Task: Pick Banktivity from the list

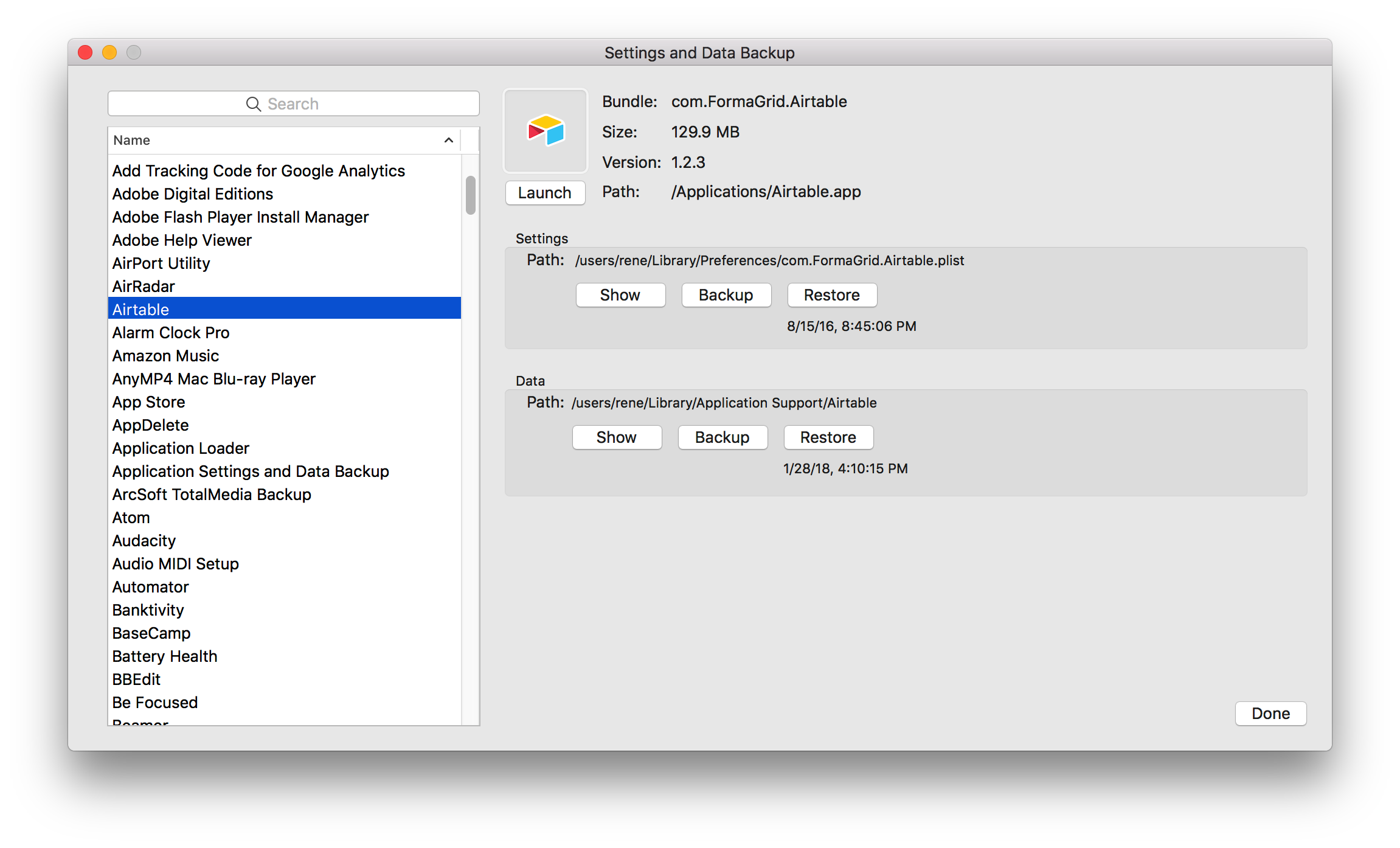Action: pos(284,610)
